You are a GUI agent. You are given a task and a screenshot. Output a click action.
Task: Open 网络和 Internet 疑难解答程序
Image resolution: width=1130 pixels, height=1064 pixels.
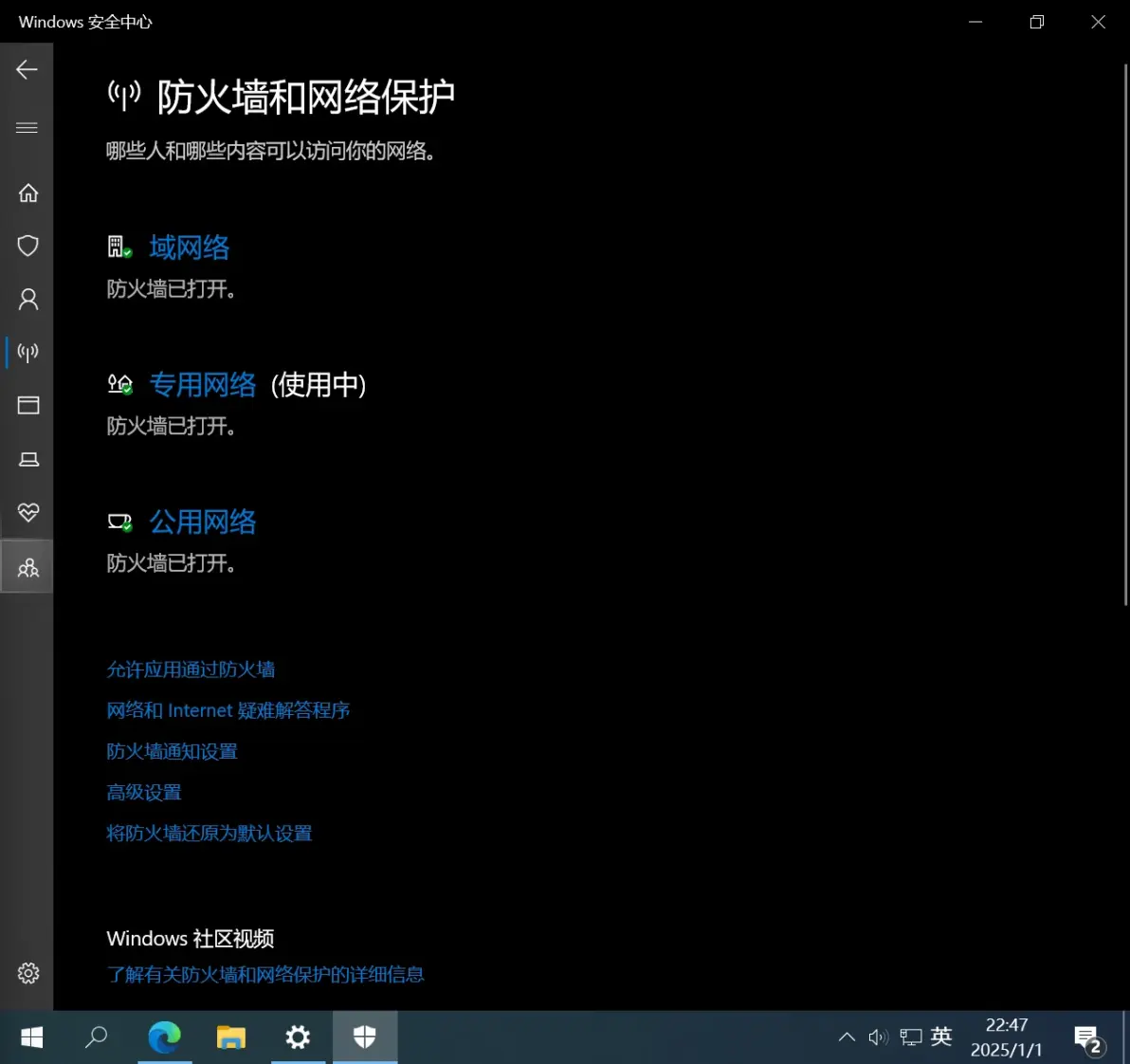tap(228, 711)
